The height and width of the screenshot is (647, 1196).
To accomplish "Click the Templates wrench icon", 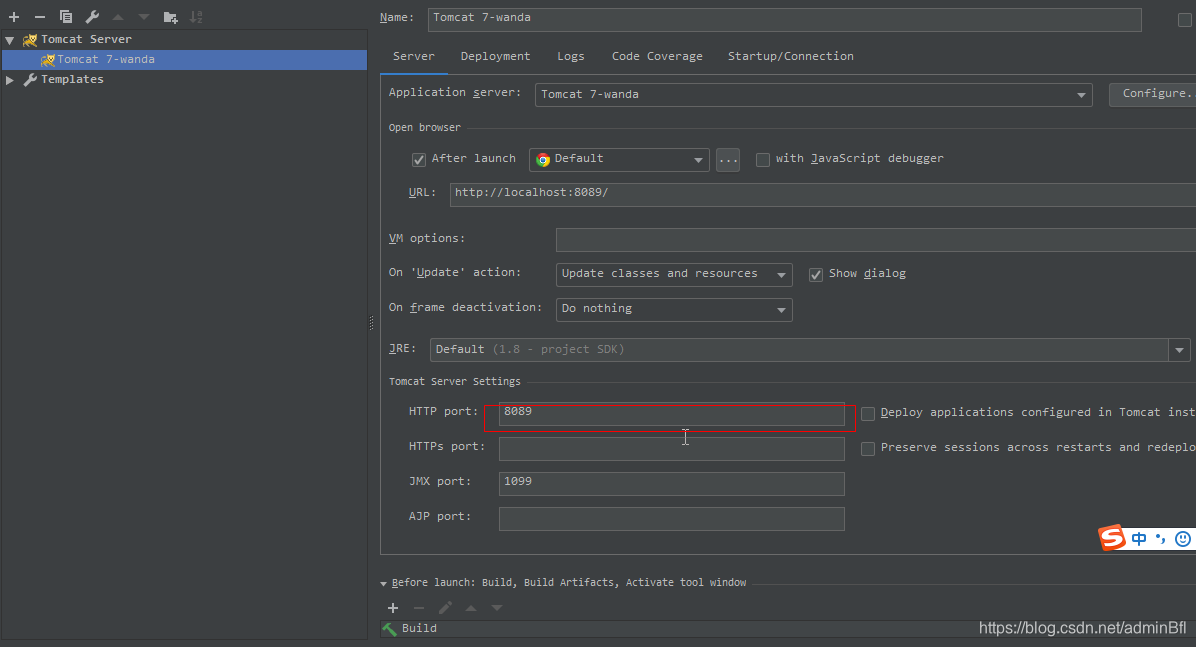I will [x=30, y=79].
